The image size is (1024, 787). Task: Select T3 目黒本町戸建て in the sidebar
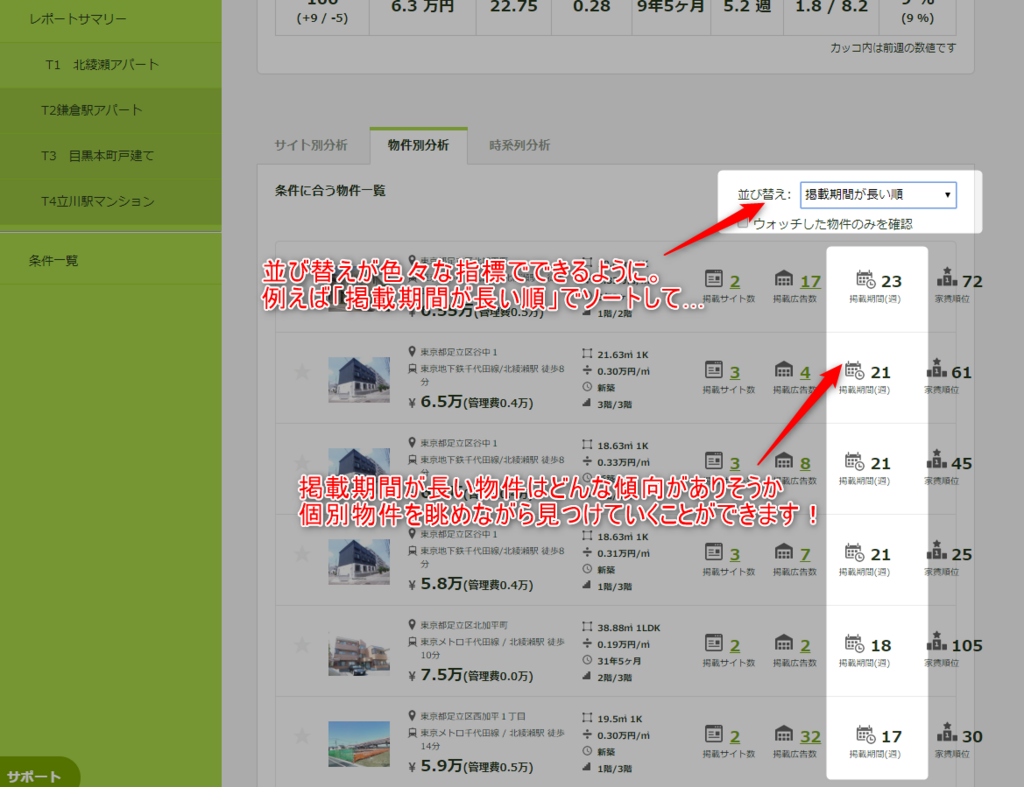[x=110, y=156]
